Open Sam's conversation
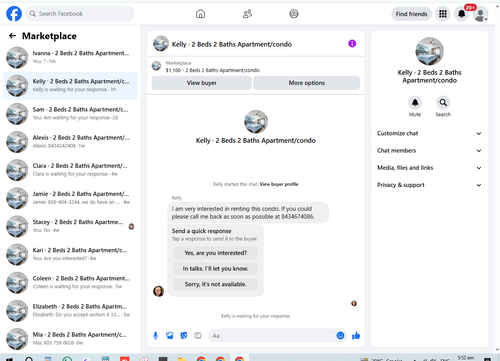 (x=70, y=114)
